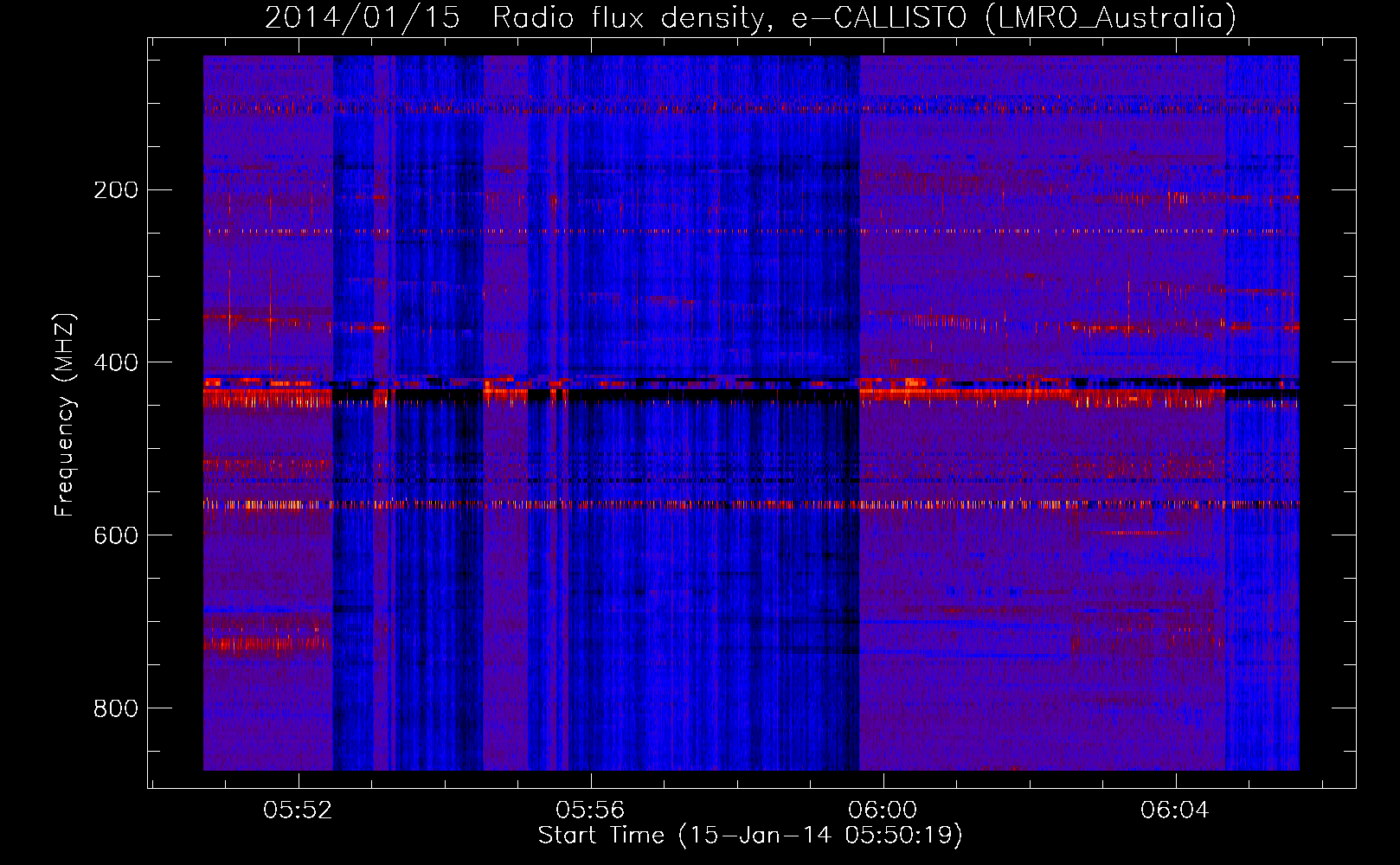Select the 200 frequency tick label

116,189
